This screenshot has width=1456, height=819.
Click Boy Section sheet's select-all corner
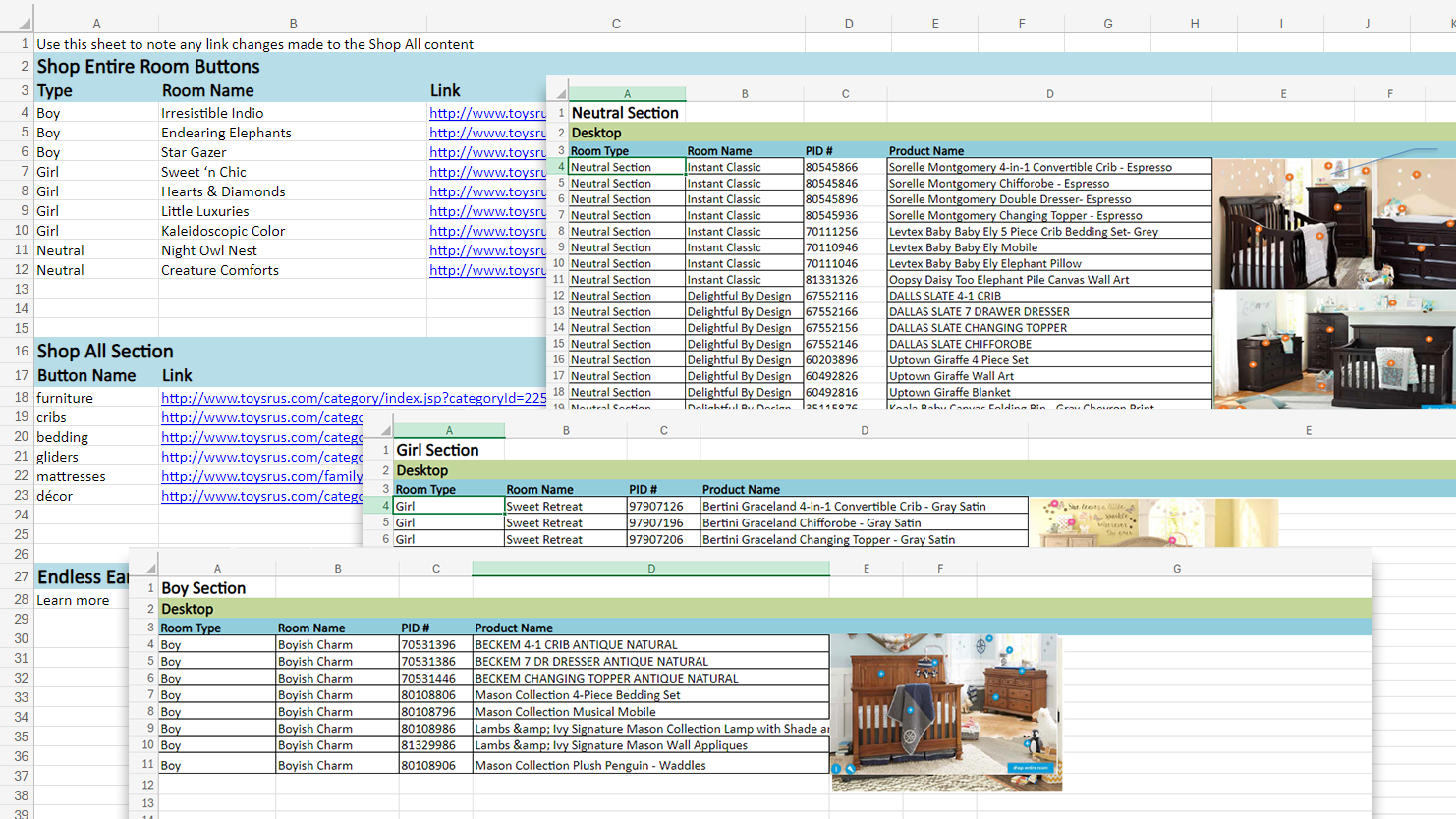pyautogui.click(x=150, y=569)
